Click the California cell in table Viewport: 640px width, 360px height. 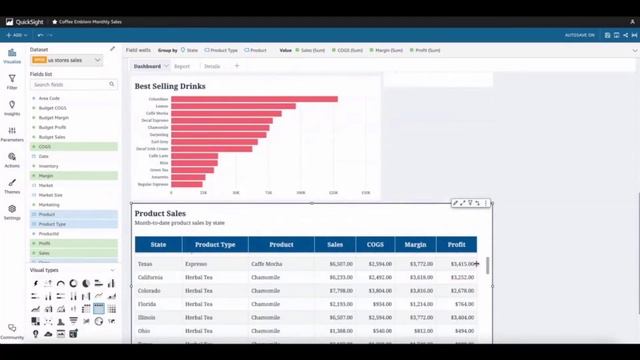click(150, 278)
